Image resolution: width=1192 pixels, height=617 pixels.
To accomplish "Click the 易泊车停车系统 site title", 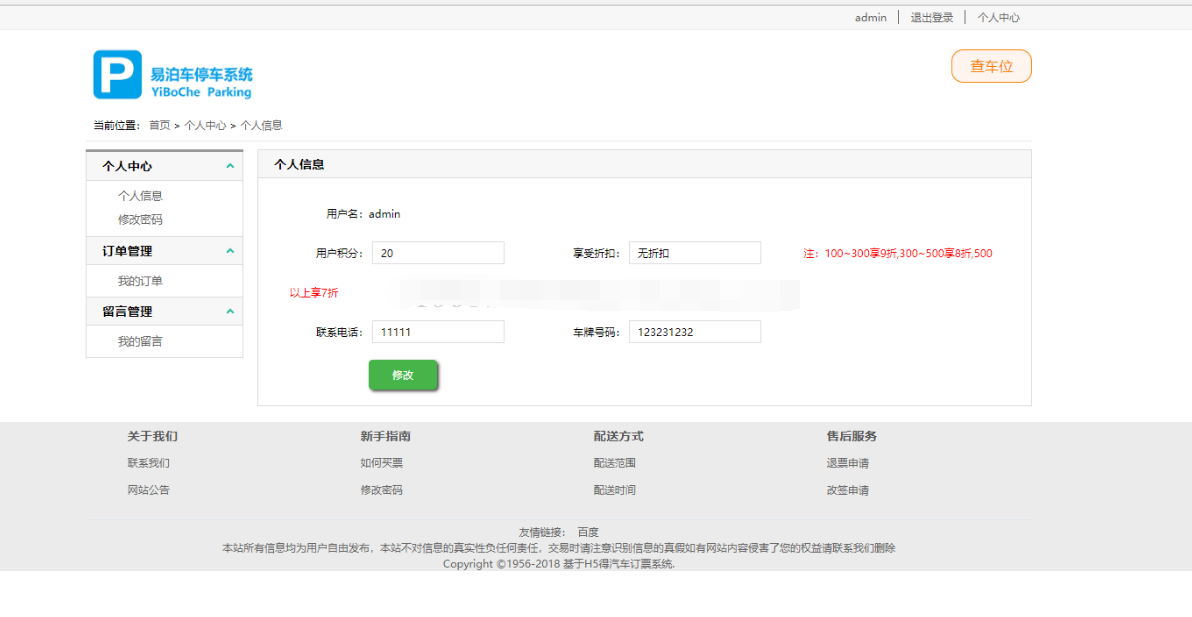I will (x=201, y=74).
